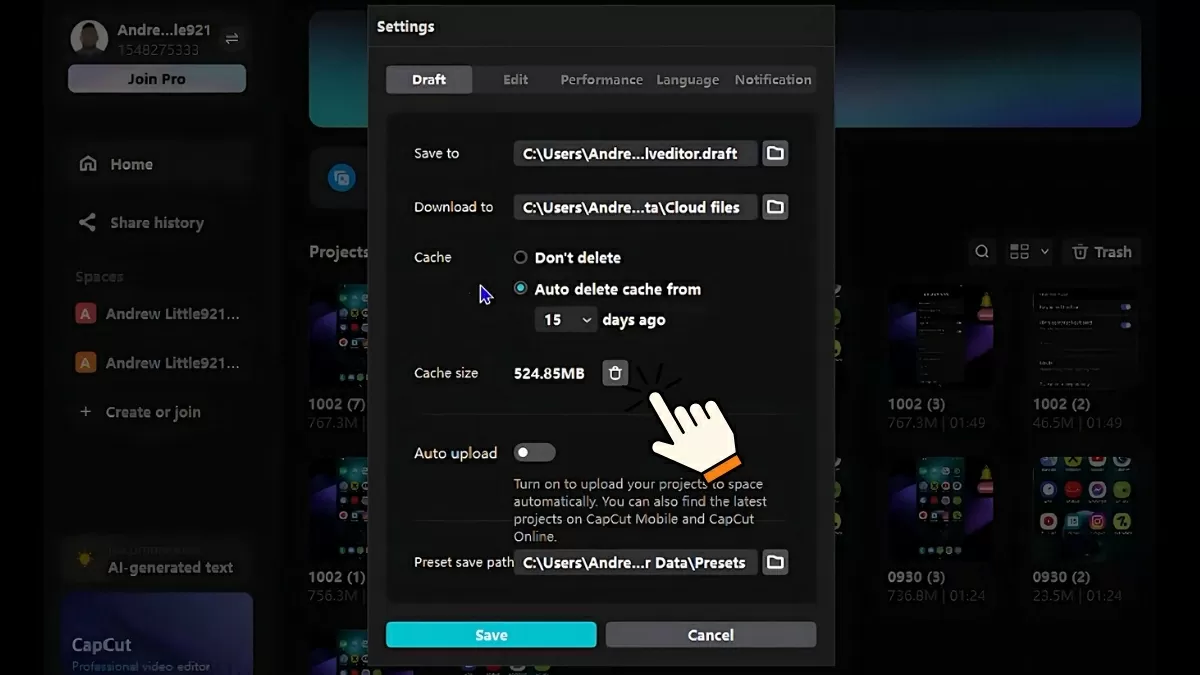This screenshot has height=675, width=1200.
Task: Open folder browser for Download to path
Action: tap(775, 207)
